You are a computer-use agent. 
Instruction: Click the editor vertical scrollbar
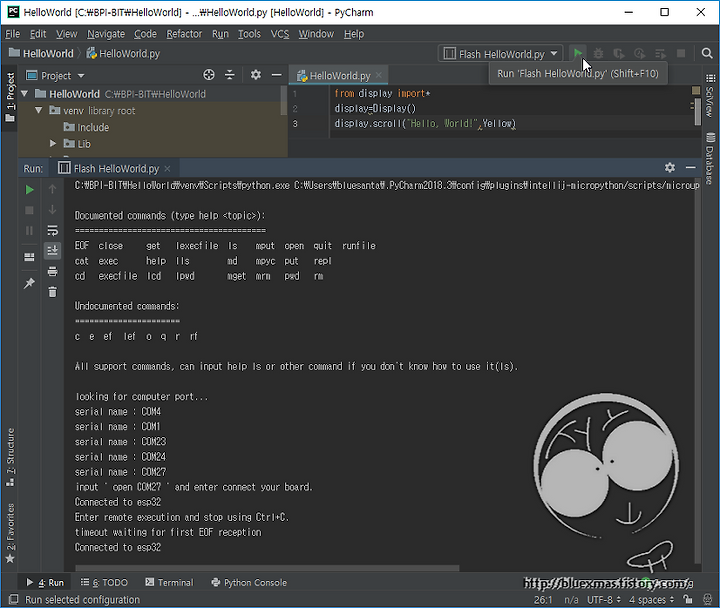pos(698,110)
